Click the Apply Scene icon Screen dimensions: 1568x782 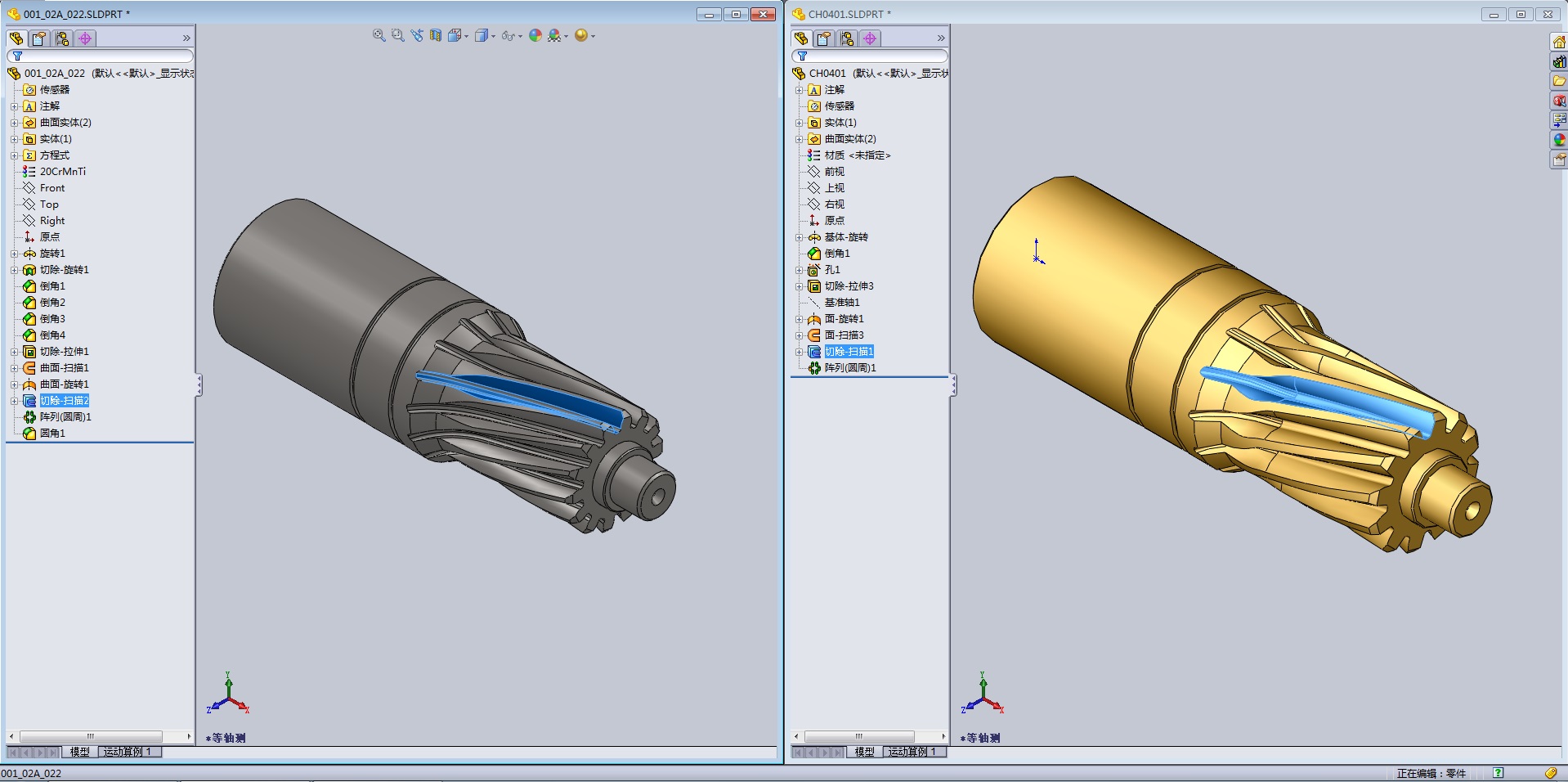tap(554, 35)
